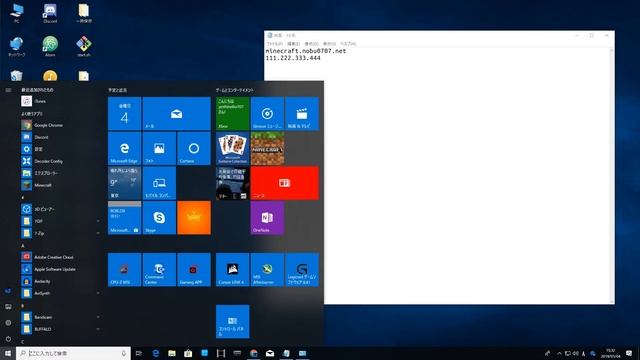The image size is (640, 360).
Task: Open the red News tile
Action: click(284, 183)
